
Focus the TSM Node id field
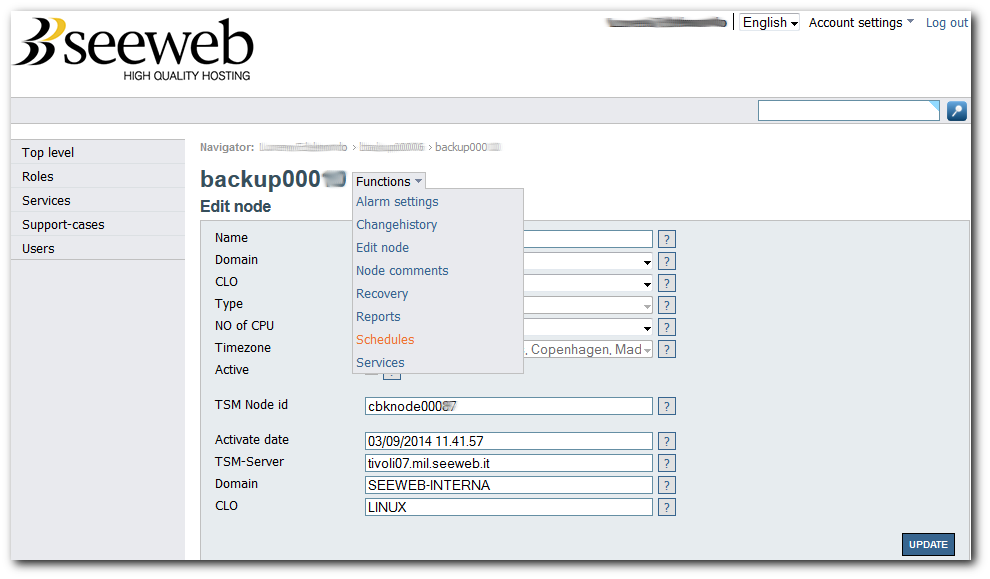pyautogui.click(x=509, y=407)
